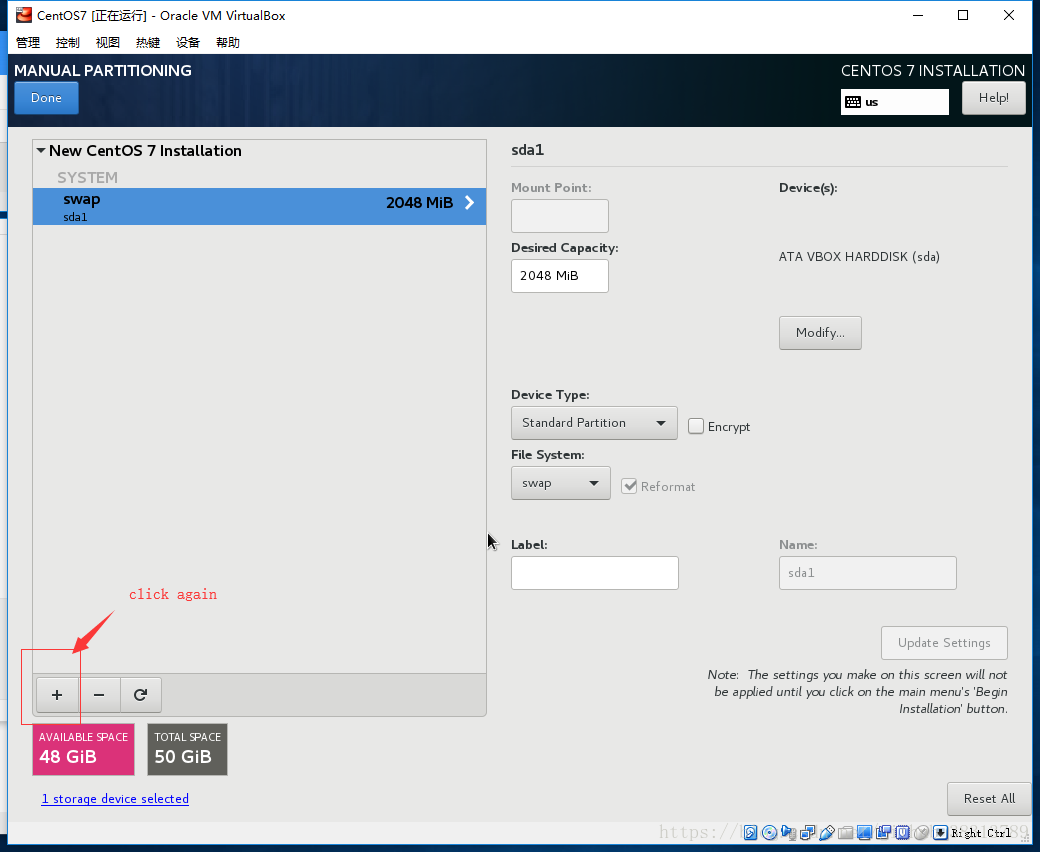Click the MANUAL PARTITIONING title
Viewport: 1040px width, 852px height.
[103, 70]
